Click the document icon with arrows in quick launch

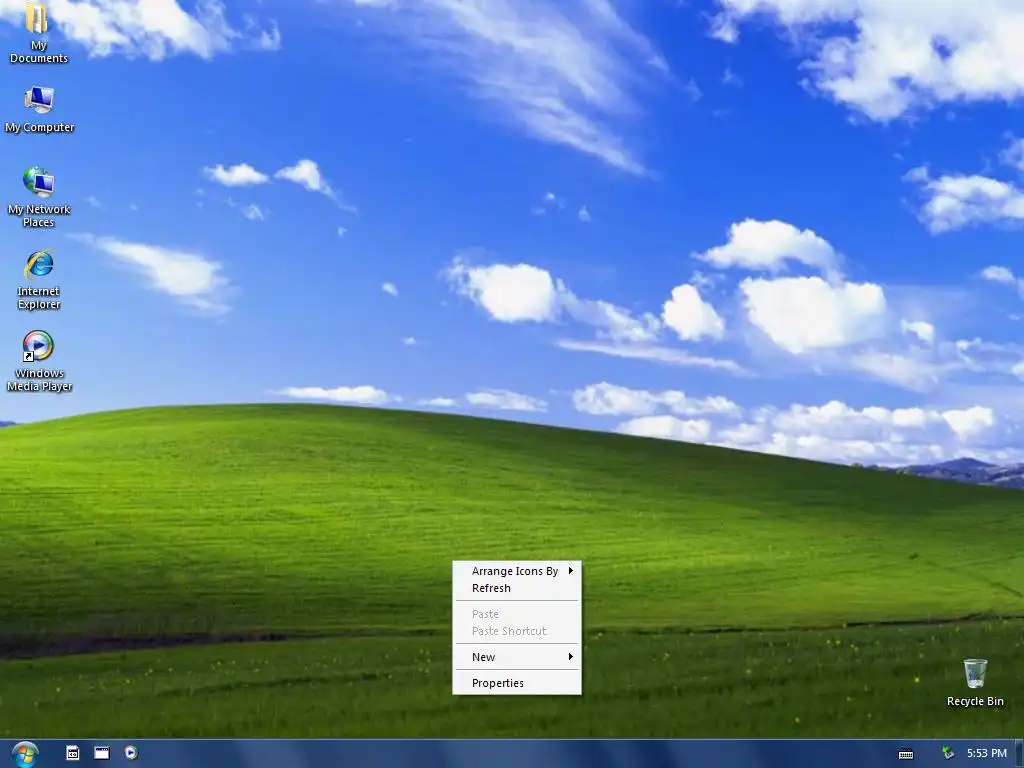(72, 753)
